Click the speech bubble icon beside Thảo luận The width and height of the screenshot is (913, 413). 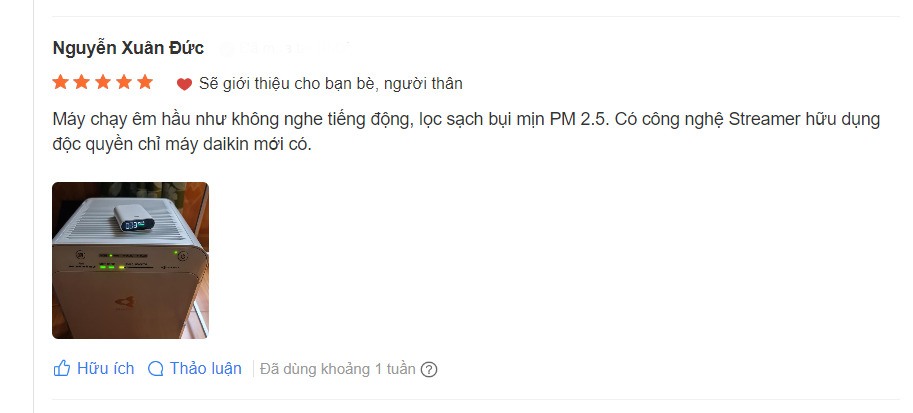[x=155, y=369]
